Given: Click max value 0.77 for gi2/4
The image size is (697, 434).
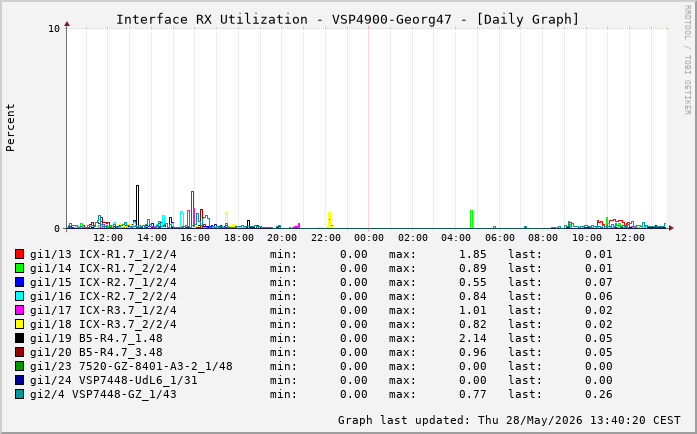Looking at the screenshot, I should pos(473,394).
